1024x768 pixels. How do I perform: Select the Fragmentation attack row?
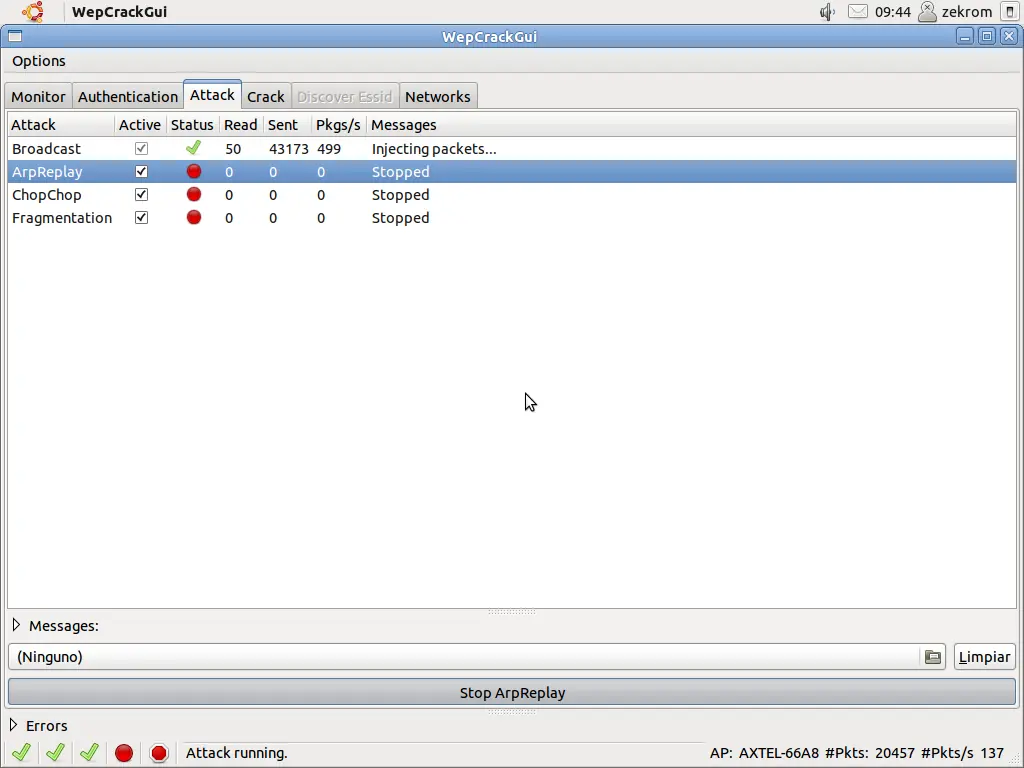click(512, 217)
